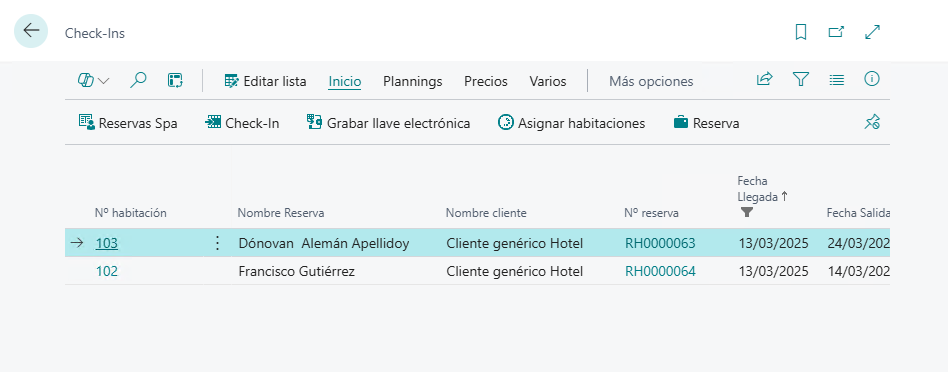Viewport: 948px width, 372px height.
Task: Sort by Fecha Llegada column header
Action: click(759, 188)
